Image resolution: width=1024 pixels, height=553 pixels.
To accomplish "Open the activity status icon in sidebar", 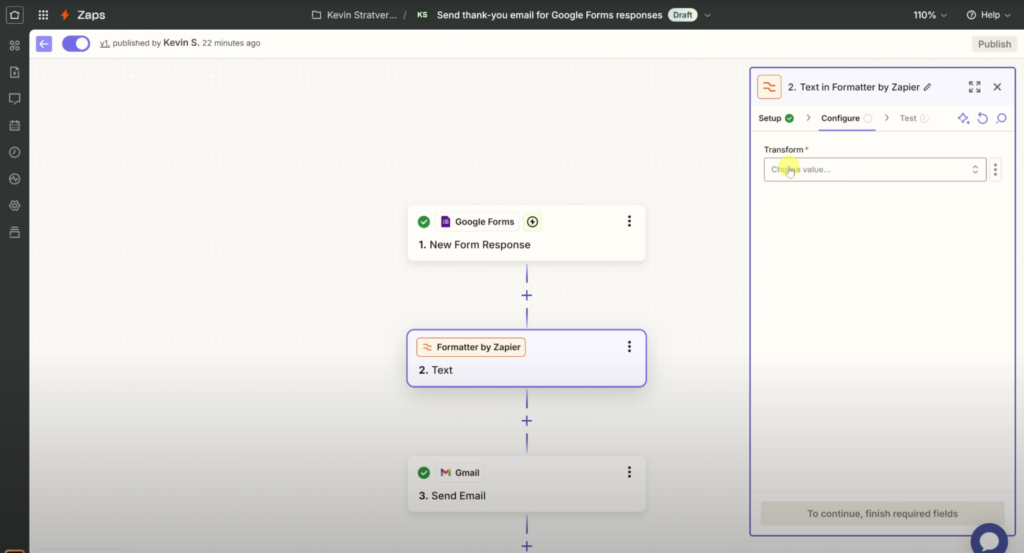I will [14, 179].
